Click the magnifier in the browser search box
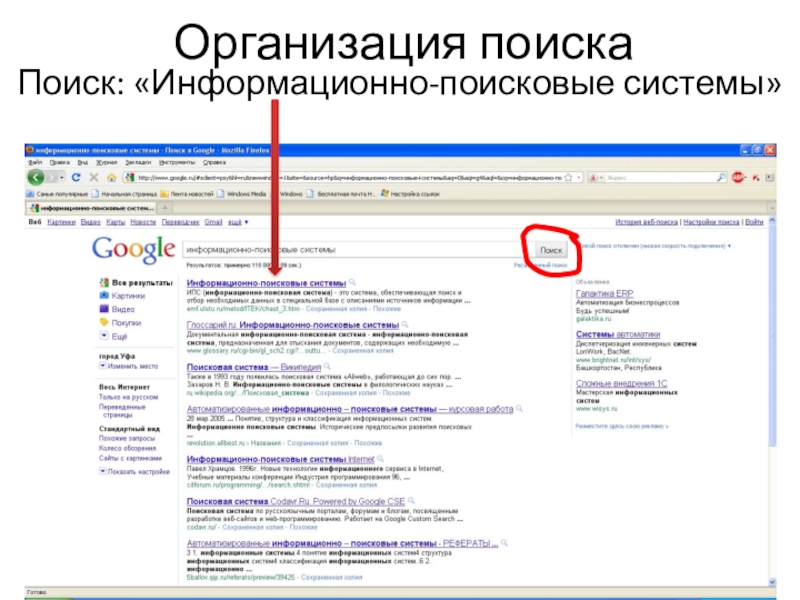 coord(721,178)
